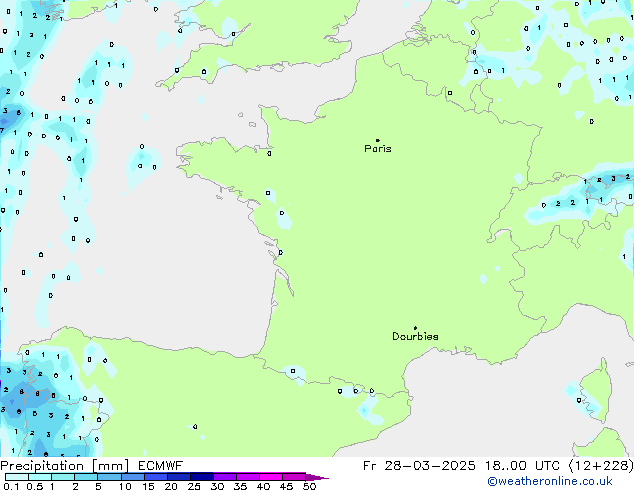Viewport: 634px width, 490px height.
Task: Click the legend value label '25'
Action: pos(194,486)
